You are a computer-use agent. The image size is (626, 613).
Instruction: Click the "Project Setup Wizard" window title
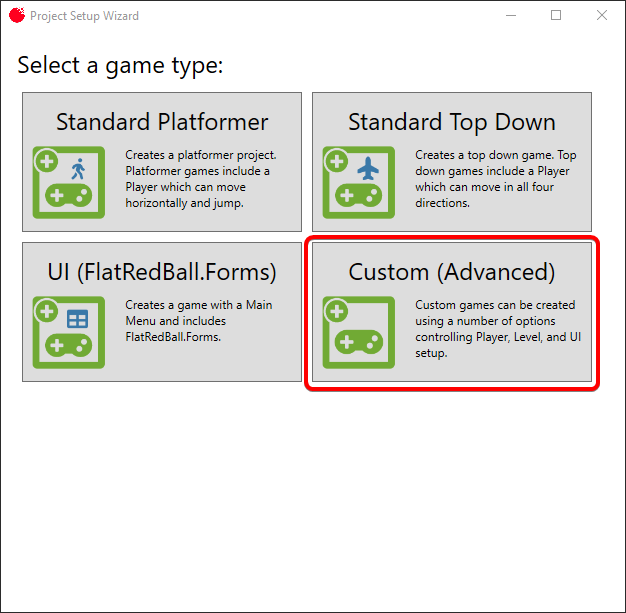[x=84, y=16]
